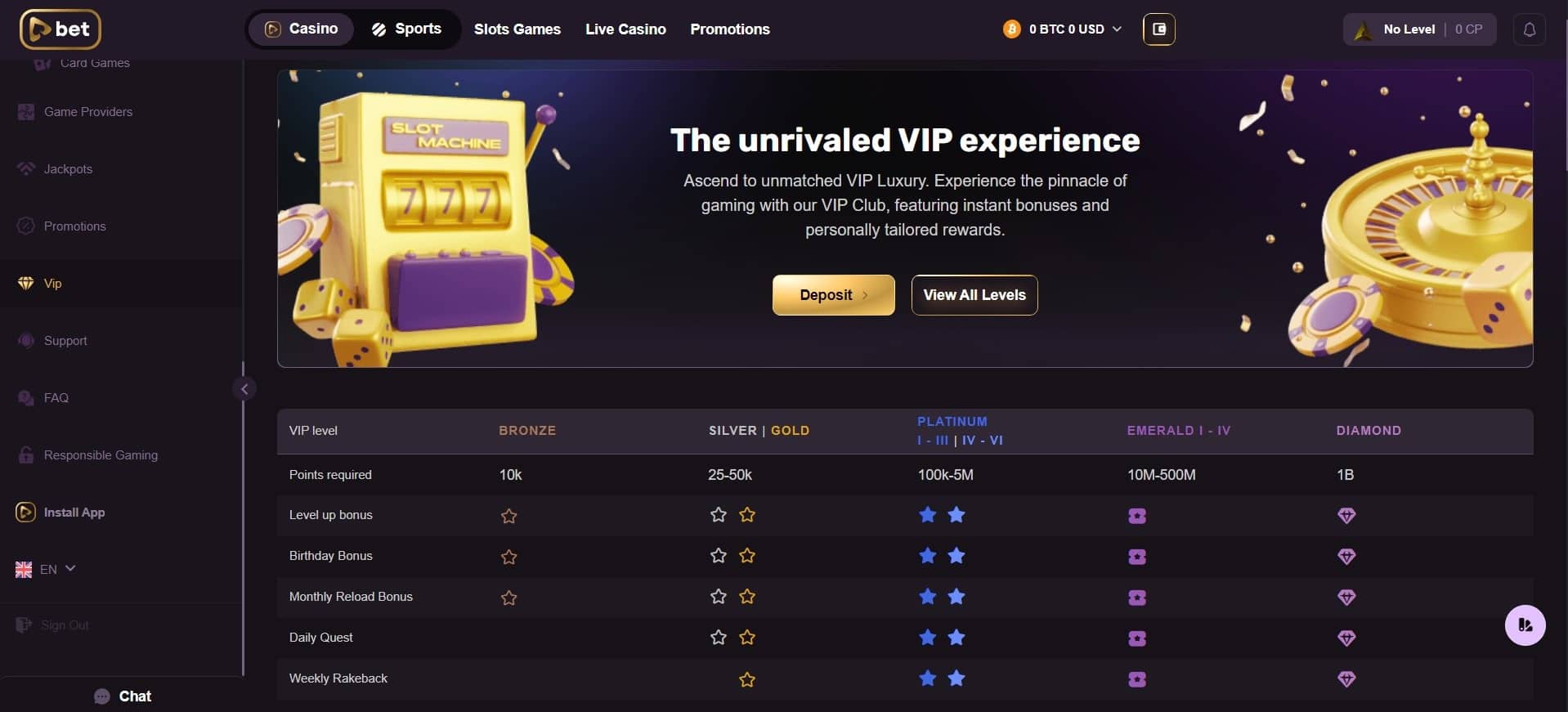This screenshot has width=1568, height=712.
Task: Collapse the sidebar with arrow handle
Action: 244,389
